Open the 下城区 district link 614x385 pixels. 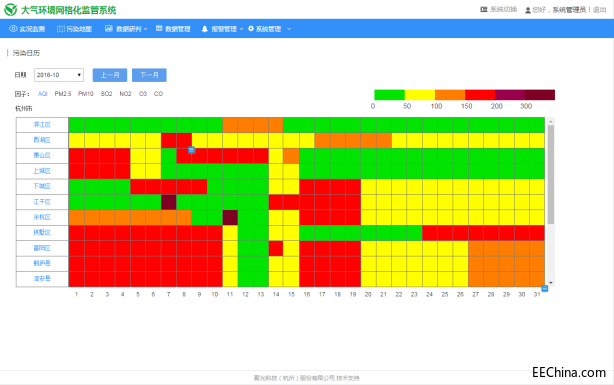coord(42,186)
